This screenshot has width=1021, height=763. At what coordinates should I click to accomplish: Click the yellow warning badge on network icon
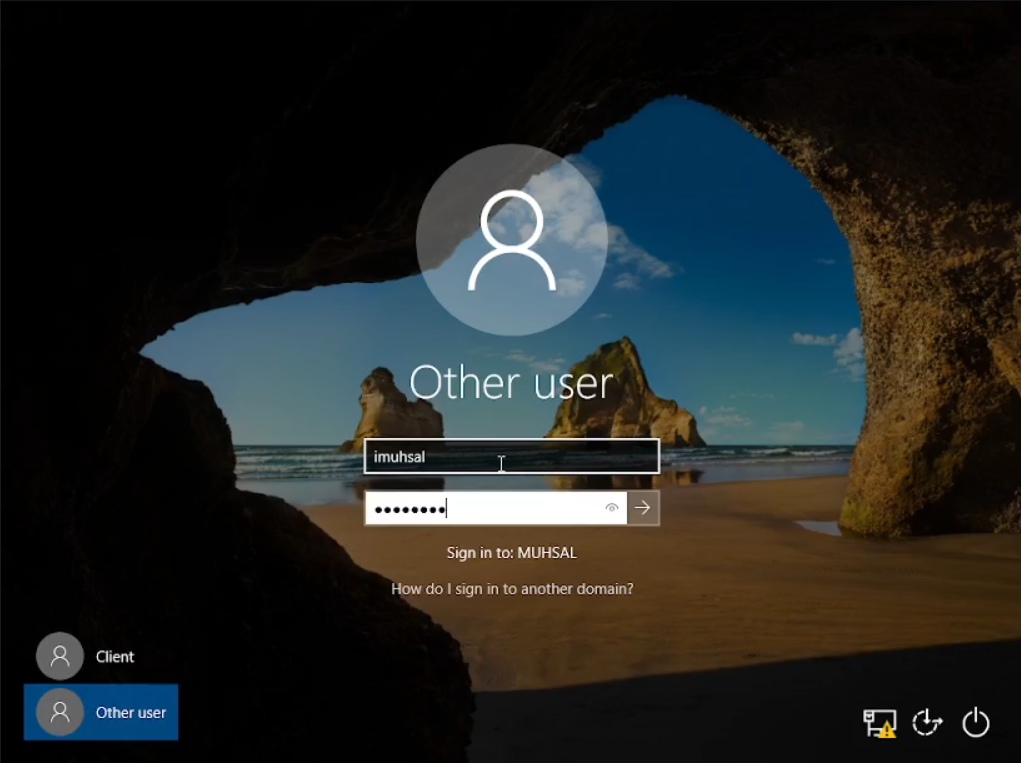887,731
